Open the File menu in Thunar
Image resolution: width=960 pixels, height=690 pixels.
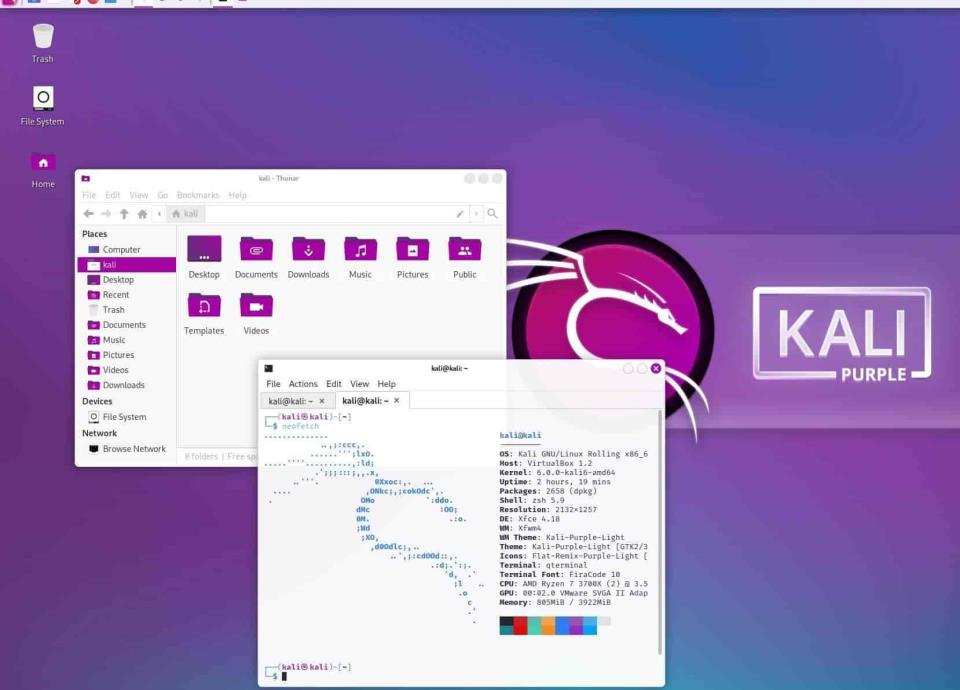click(x=89, y=195)
